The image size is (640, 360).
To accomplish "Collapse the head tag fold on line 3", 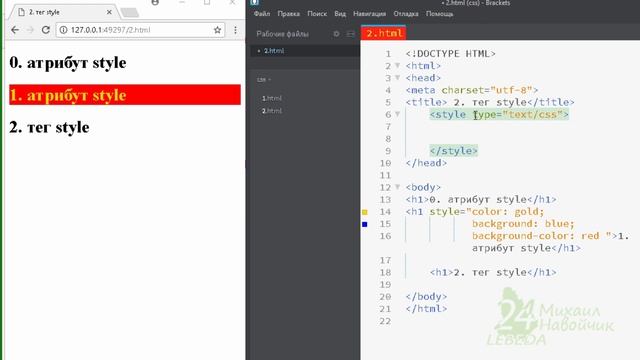I will 397,78.
